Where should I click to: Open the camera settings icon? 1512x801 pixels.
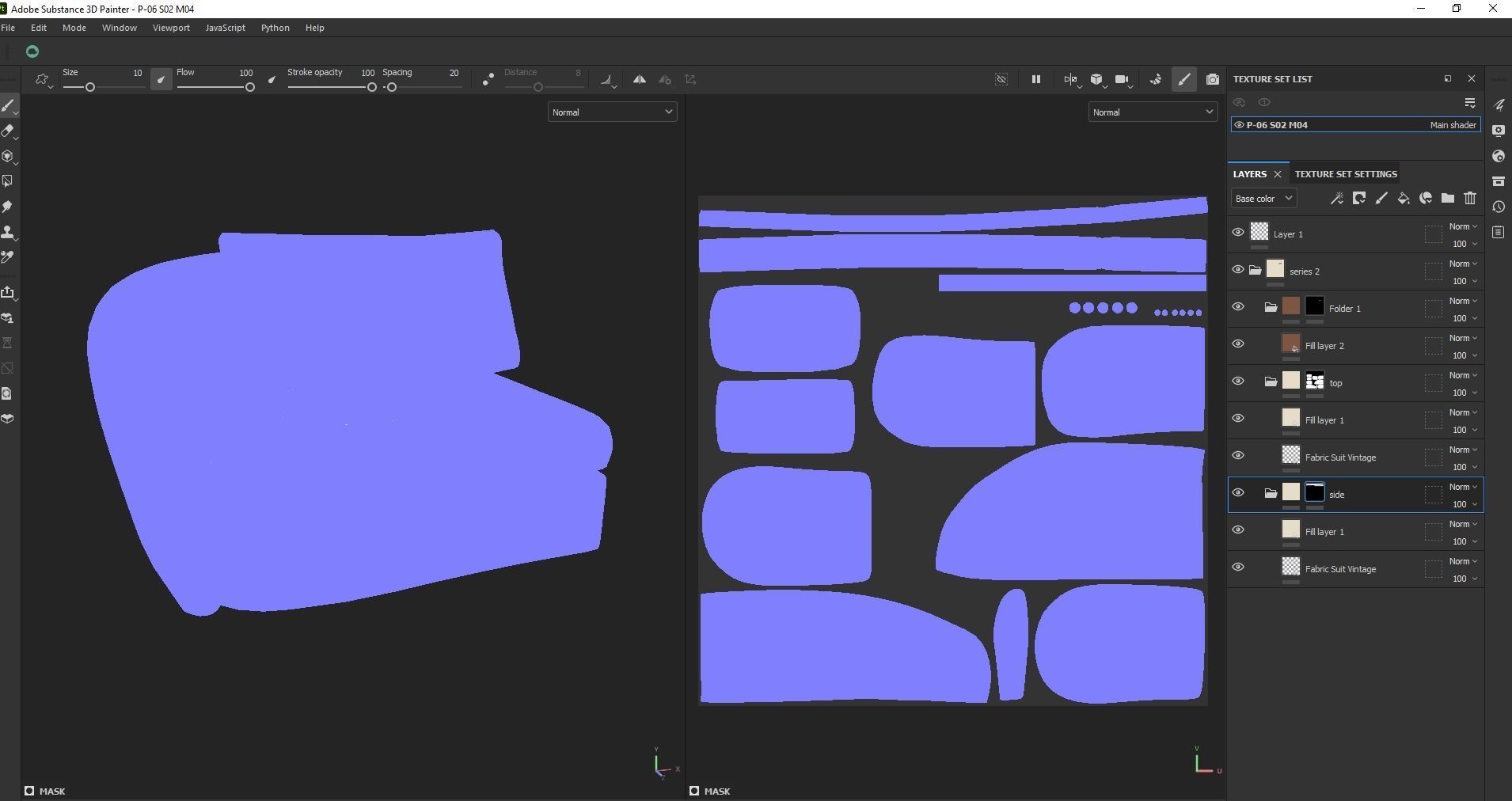point(1123,79)
